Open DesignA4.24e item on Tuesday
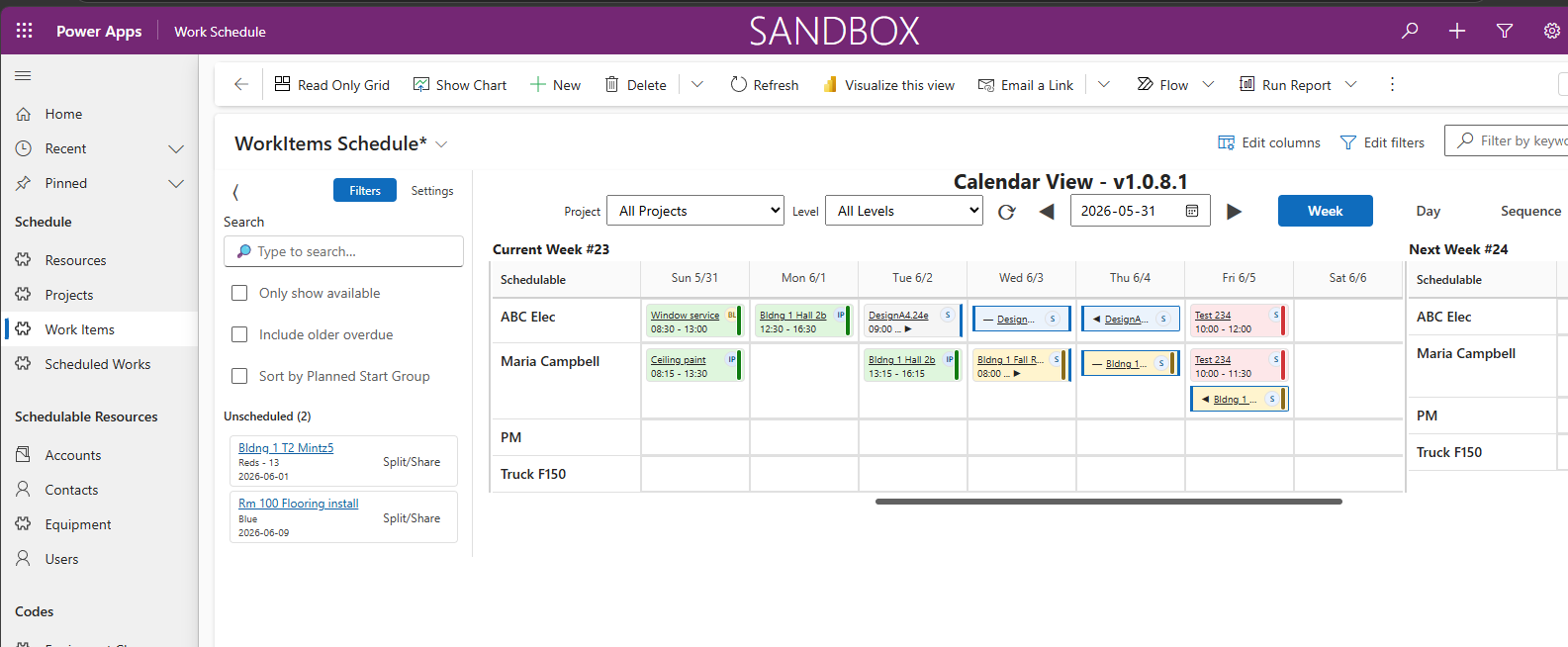The width and height of the screenshot is (1568, 647). [912, 322]
